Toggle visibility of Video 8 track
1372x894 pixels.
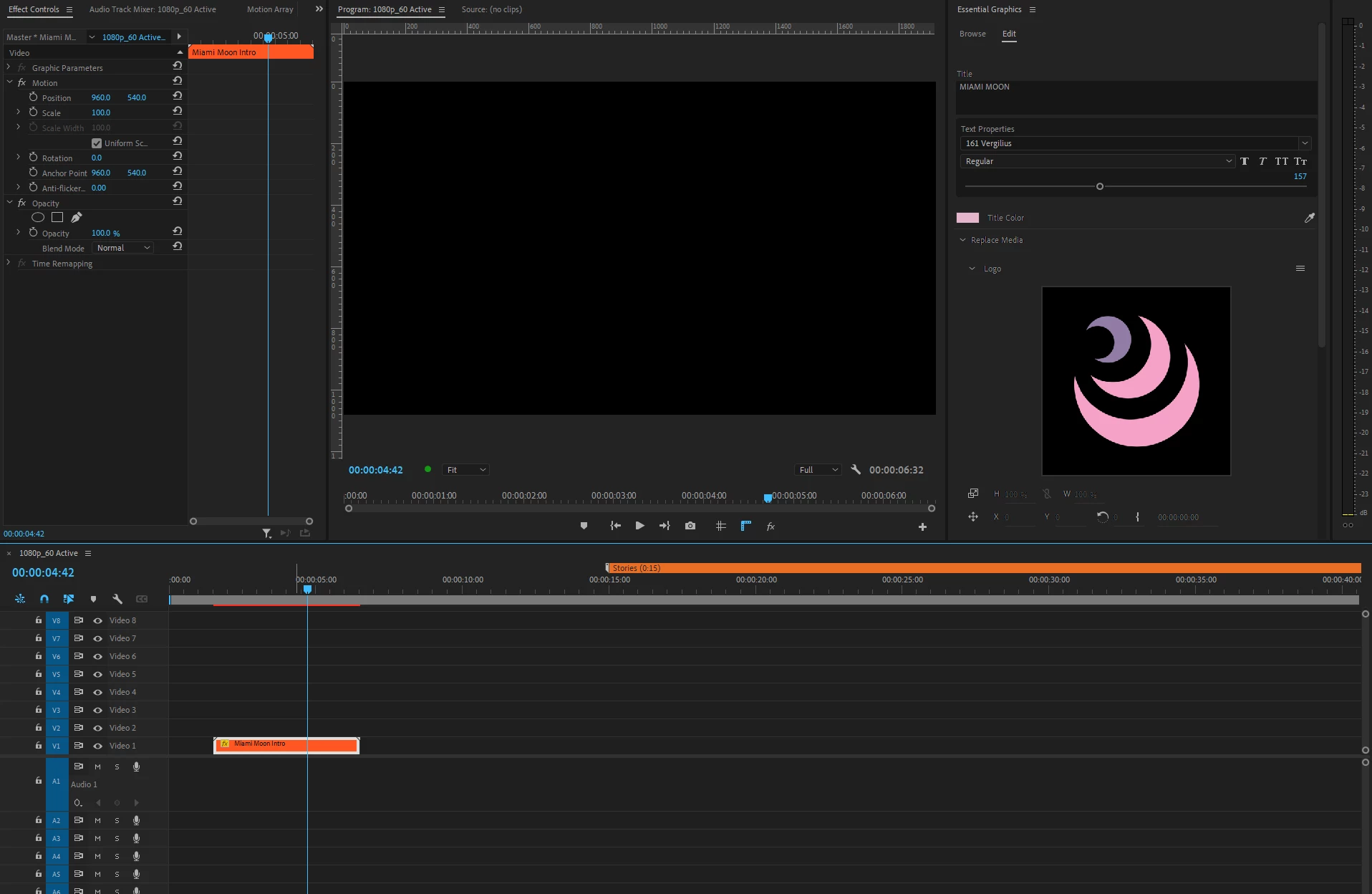click(97, 620)
